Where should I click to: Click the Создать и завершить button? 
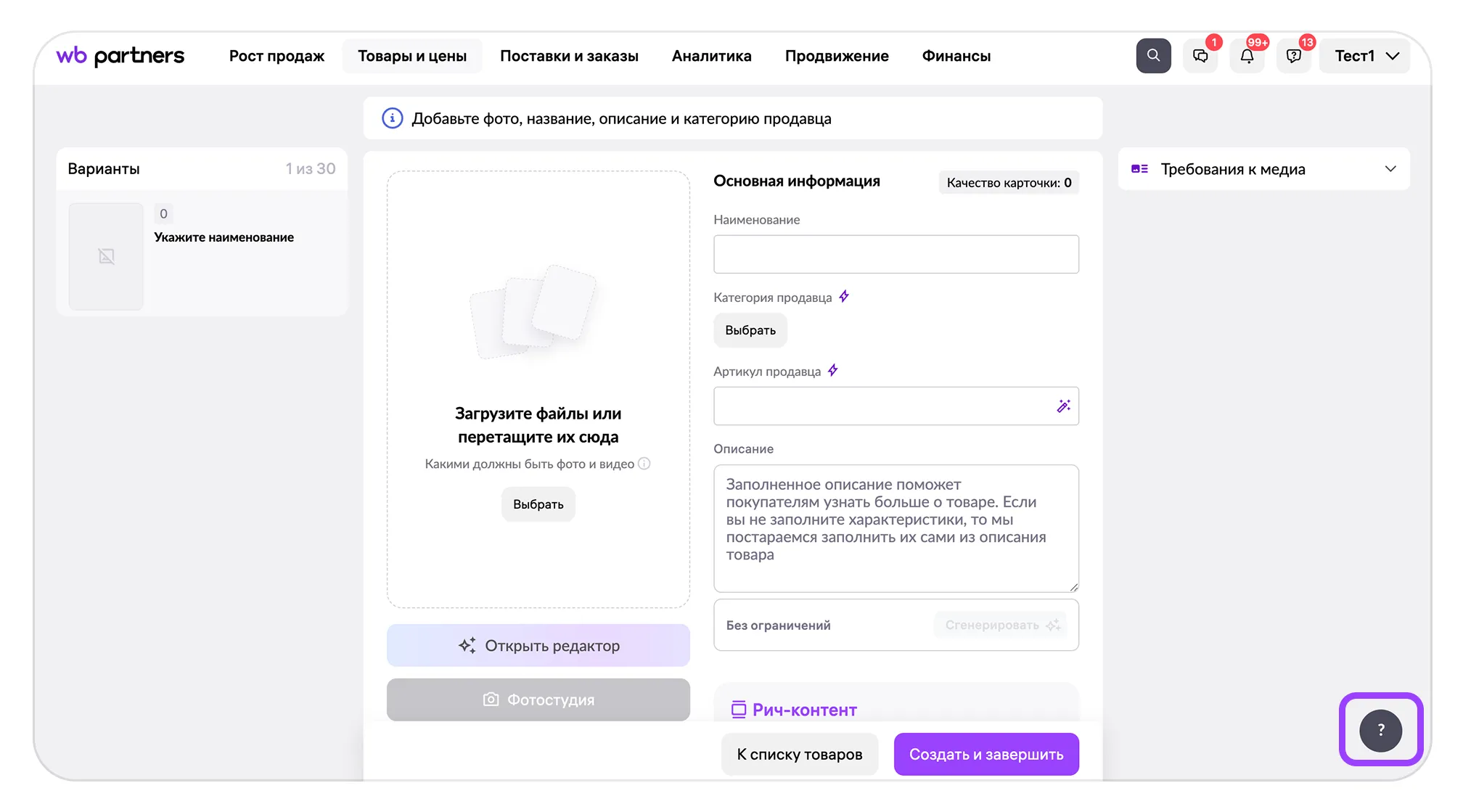[x=985, y=754]
